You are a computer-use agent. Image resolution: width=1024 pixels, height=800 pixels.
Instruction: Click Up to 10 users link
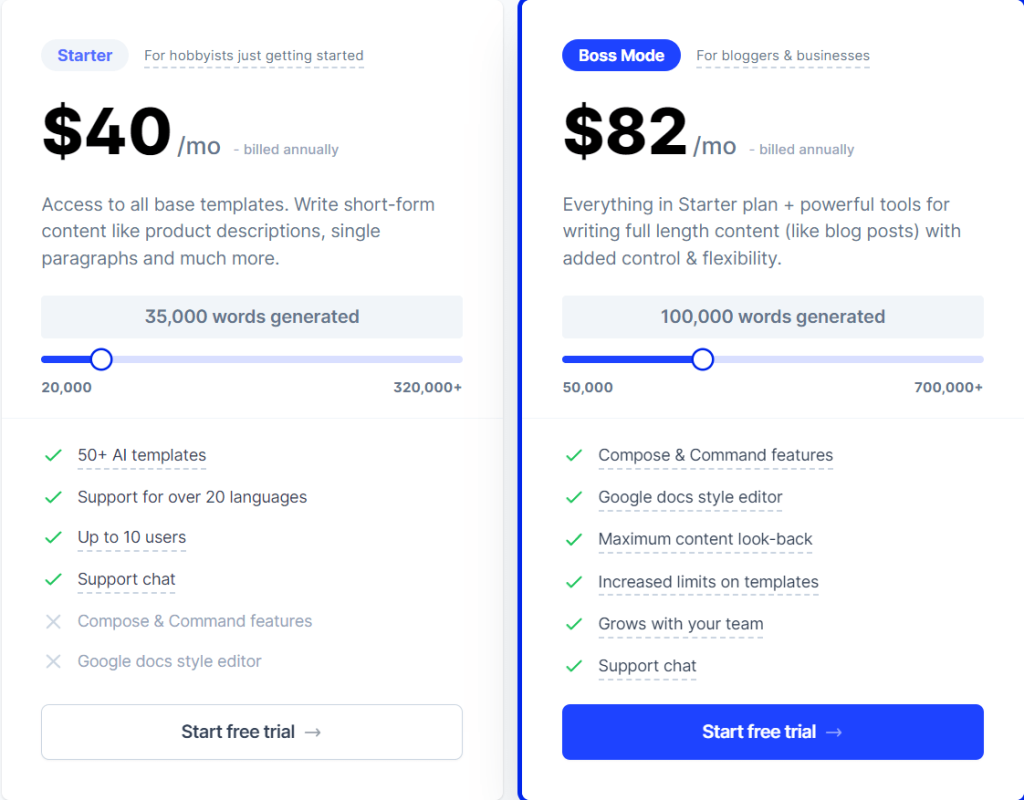tap(132, 537)
